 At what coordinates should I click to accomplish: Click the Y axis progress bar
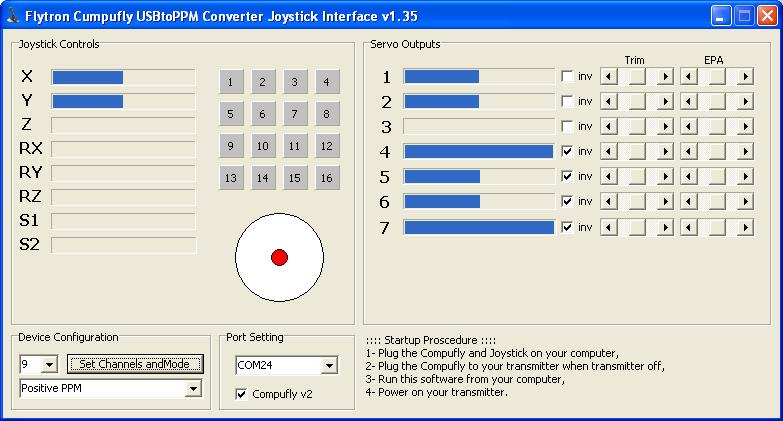[x=123, y=101]
